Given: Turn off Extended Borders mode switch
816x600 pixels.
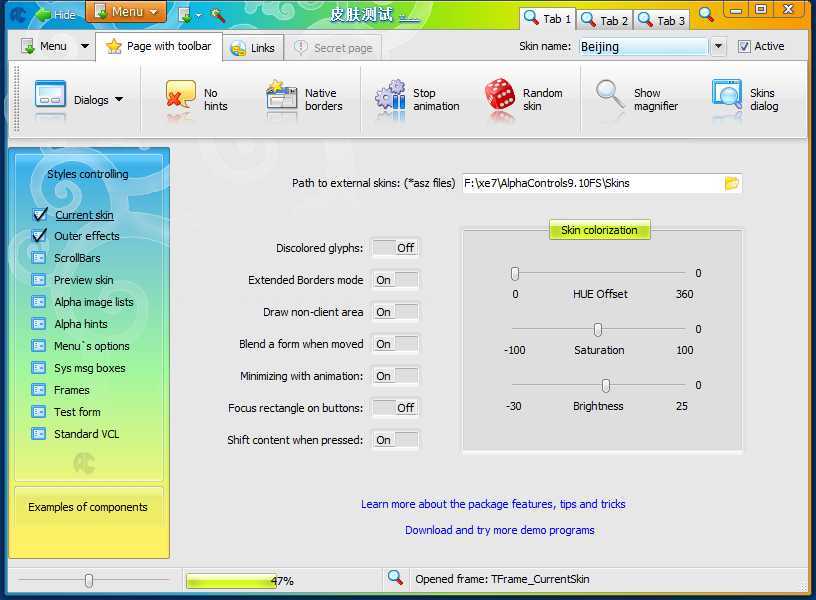Looking at the screenshot, I should tap(395, 280).
